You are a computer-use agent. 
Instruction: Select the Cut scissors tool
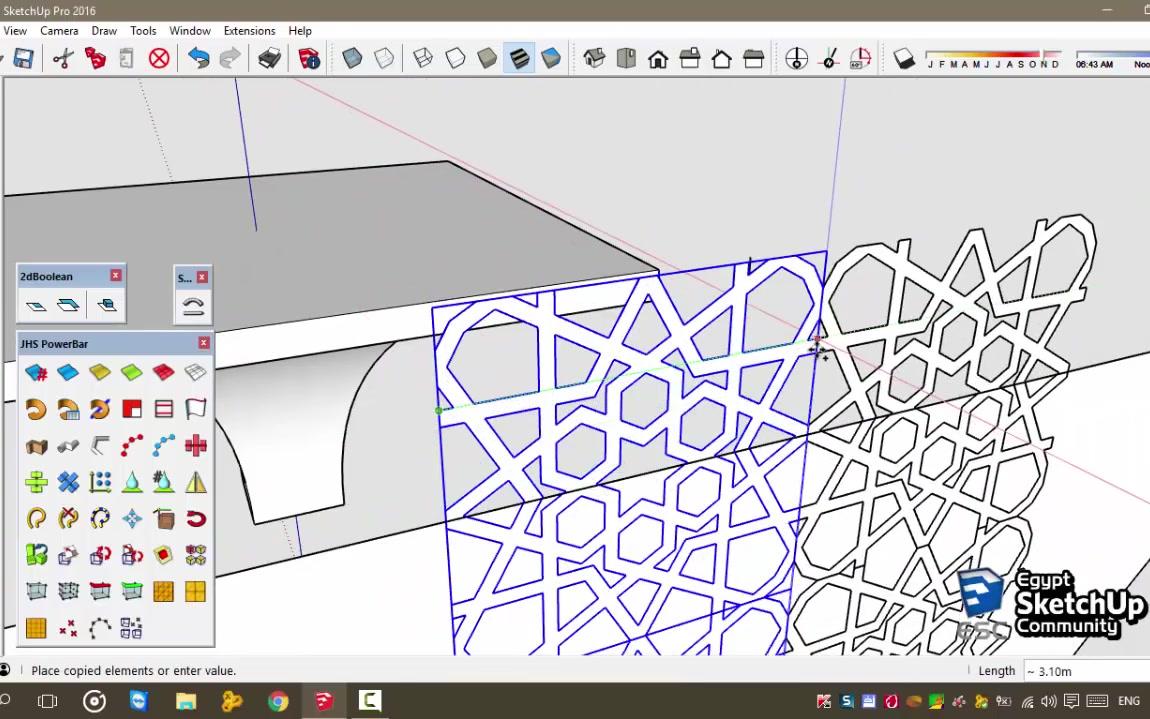(62, 59)
